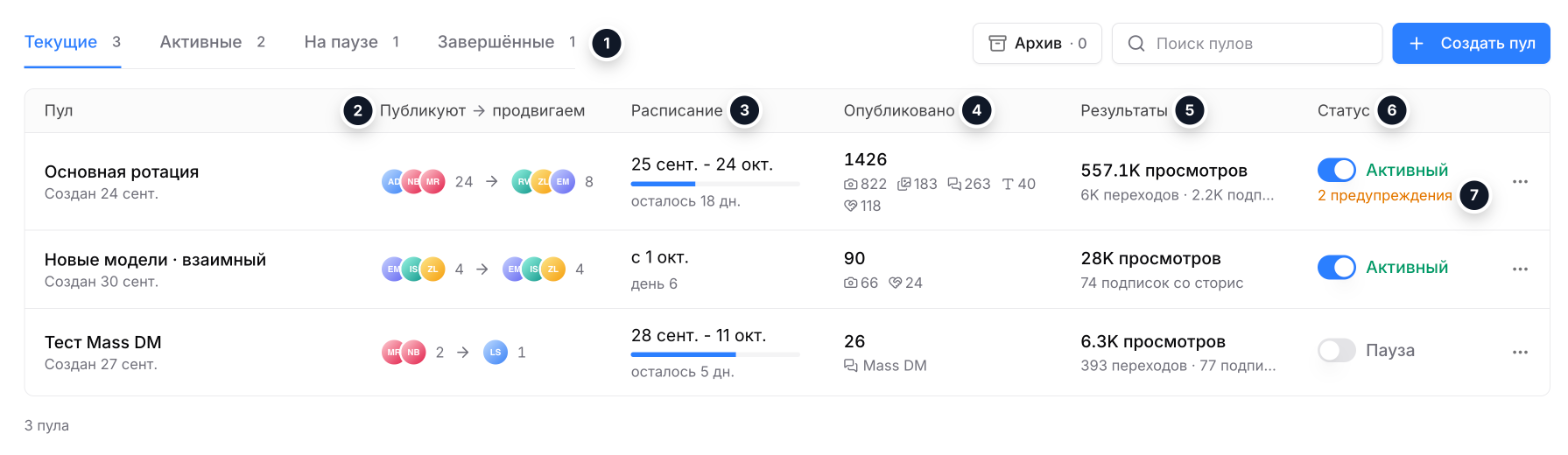
Task: Click the NB avatar in the Тест Mass DM row
Action: pos(414,352)
